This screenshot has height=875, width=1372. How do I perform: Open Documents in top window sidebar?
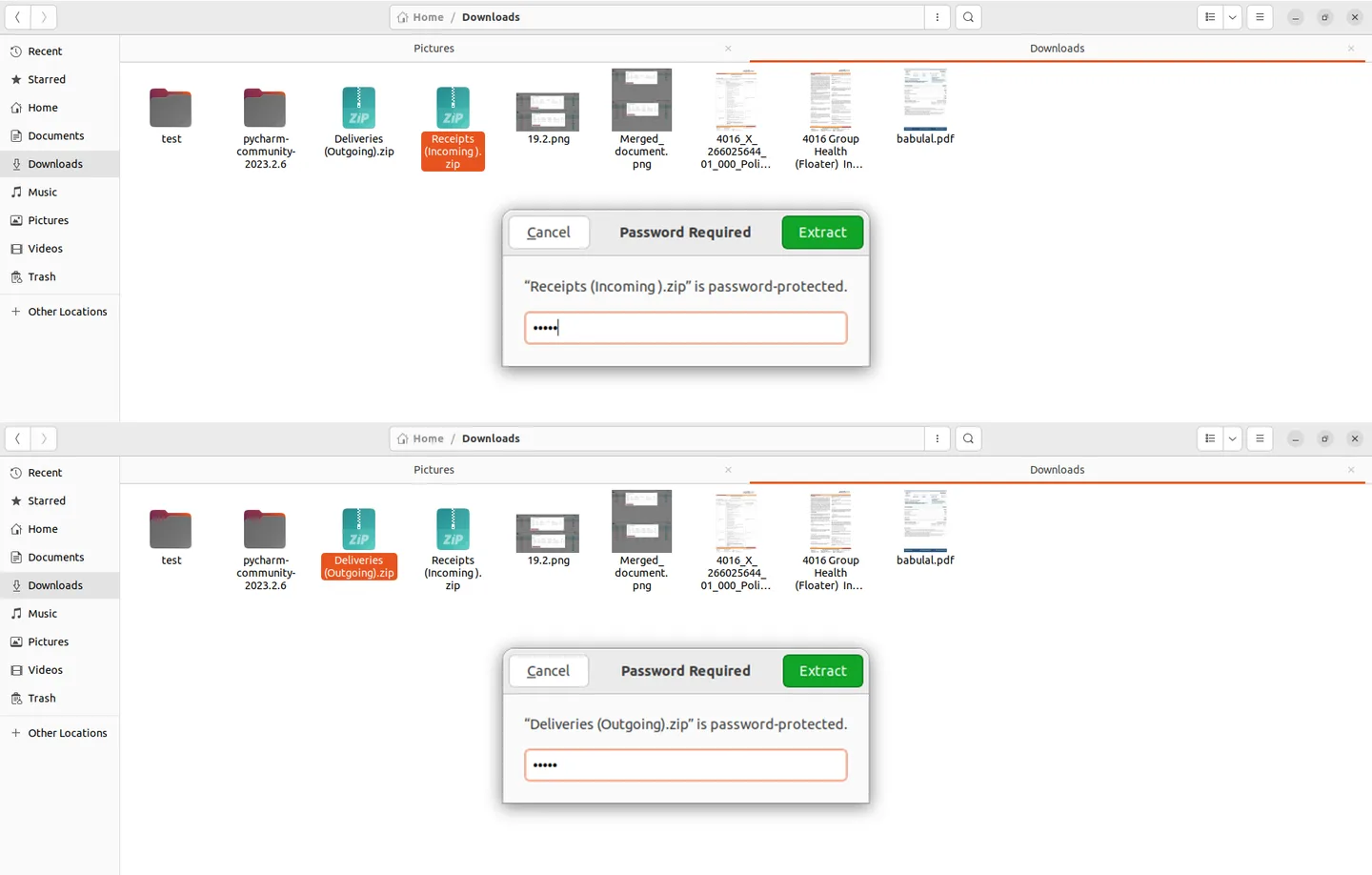(59, 135)
